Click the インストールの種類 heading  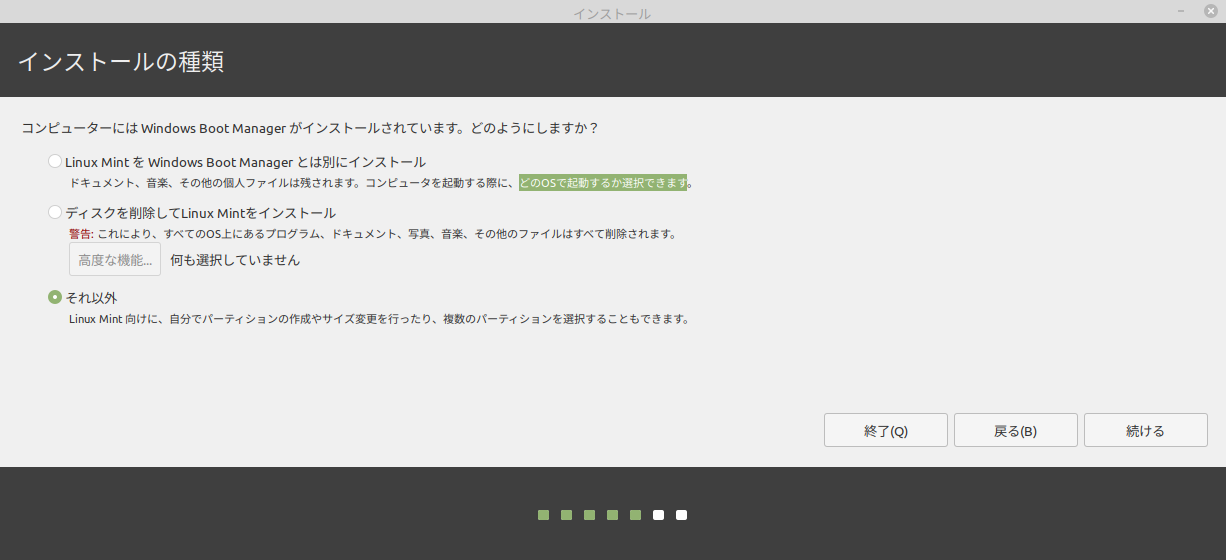tap(121, 61)
